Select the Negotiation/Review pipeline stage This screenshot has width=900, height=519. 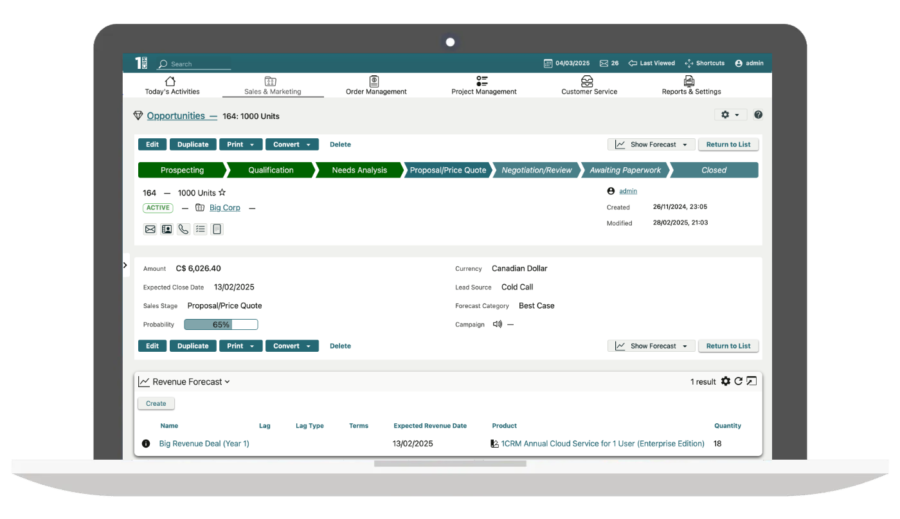point(537,170)
